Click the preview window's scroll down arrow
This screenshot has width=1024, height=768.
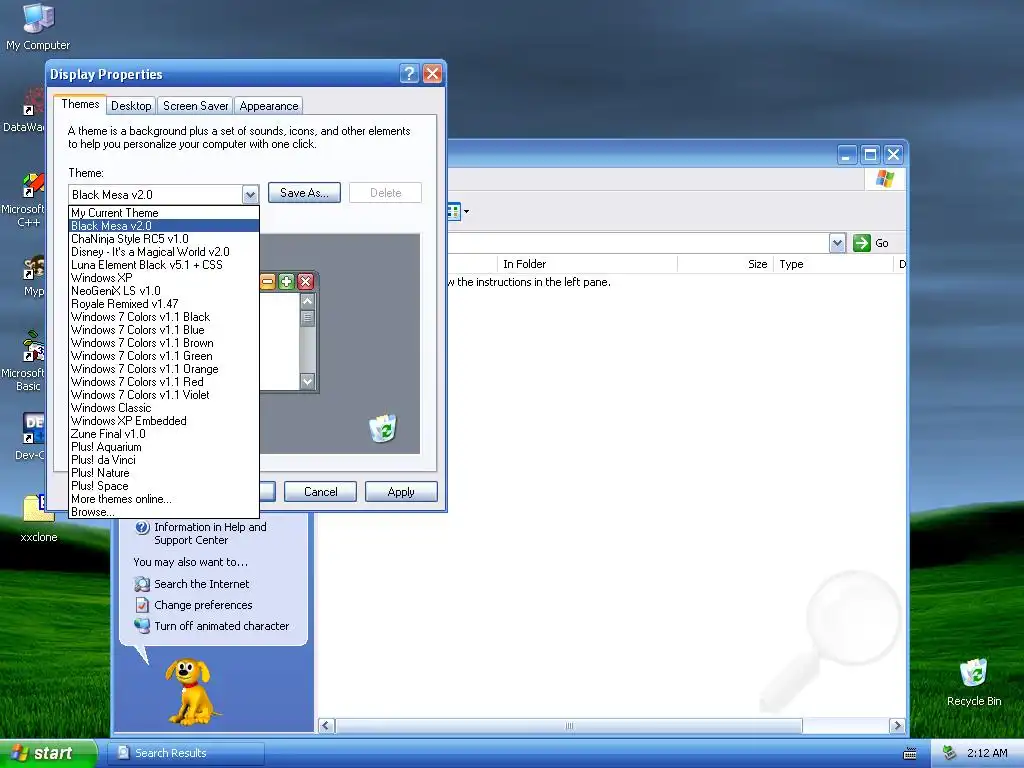pyautogui.click(x=308, y=381)
